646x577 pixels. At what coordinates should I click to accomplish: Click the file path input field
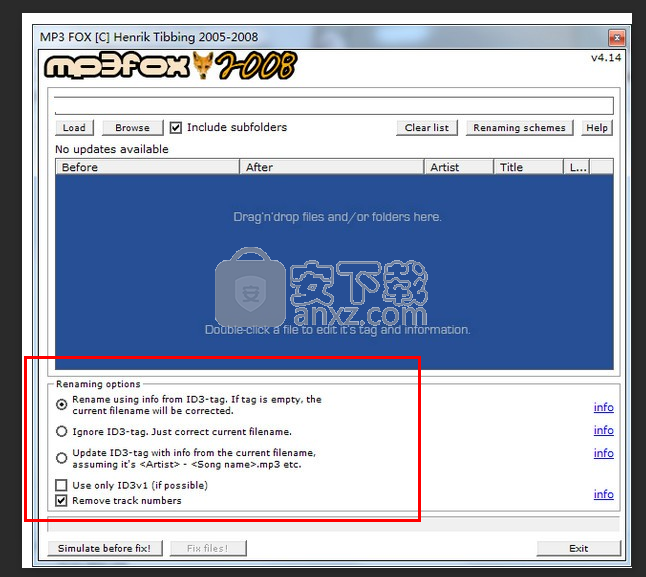334,105
